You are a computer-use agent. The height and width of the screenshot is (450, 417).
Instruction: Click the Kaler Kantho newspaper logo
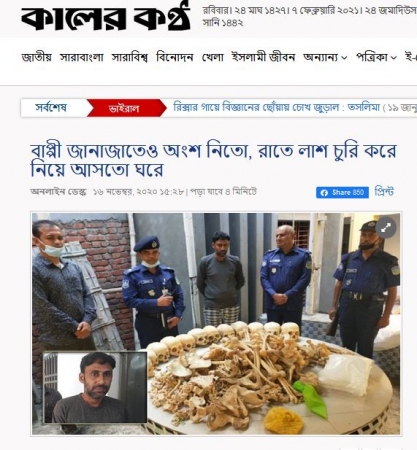click(x=106, y=16)
